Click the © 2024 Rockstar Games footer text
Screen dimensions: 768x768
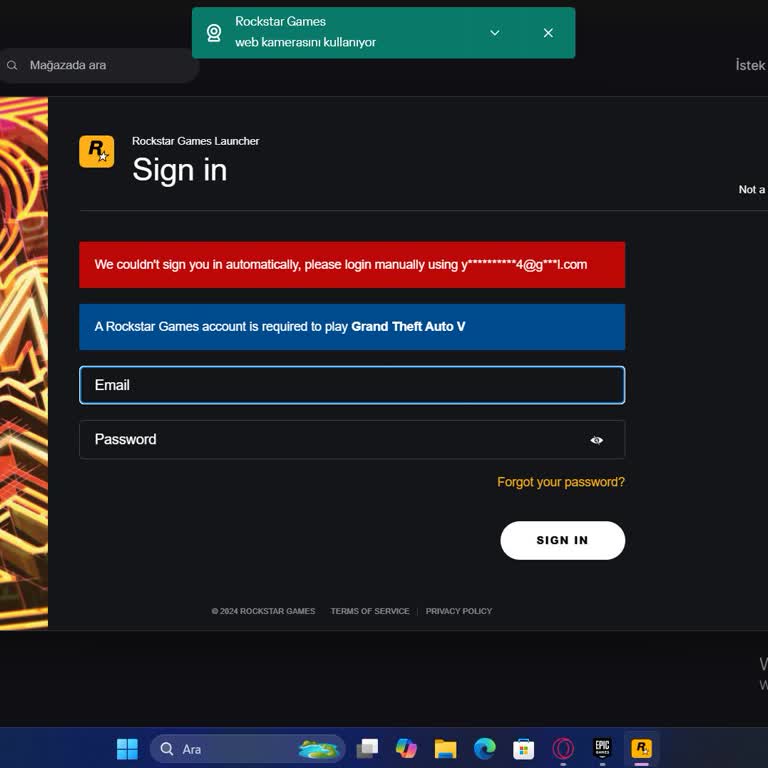tap(263, 611)
